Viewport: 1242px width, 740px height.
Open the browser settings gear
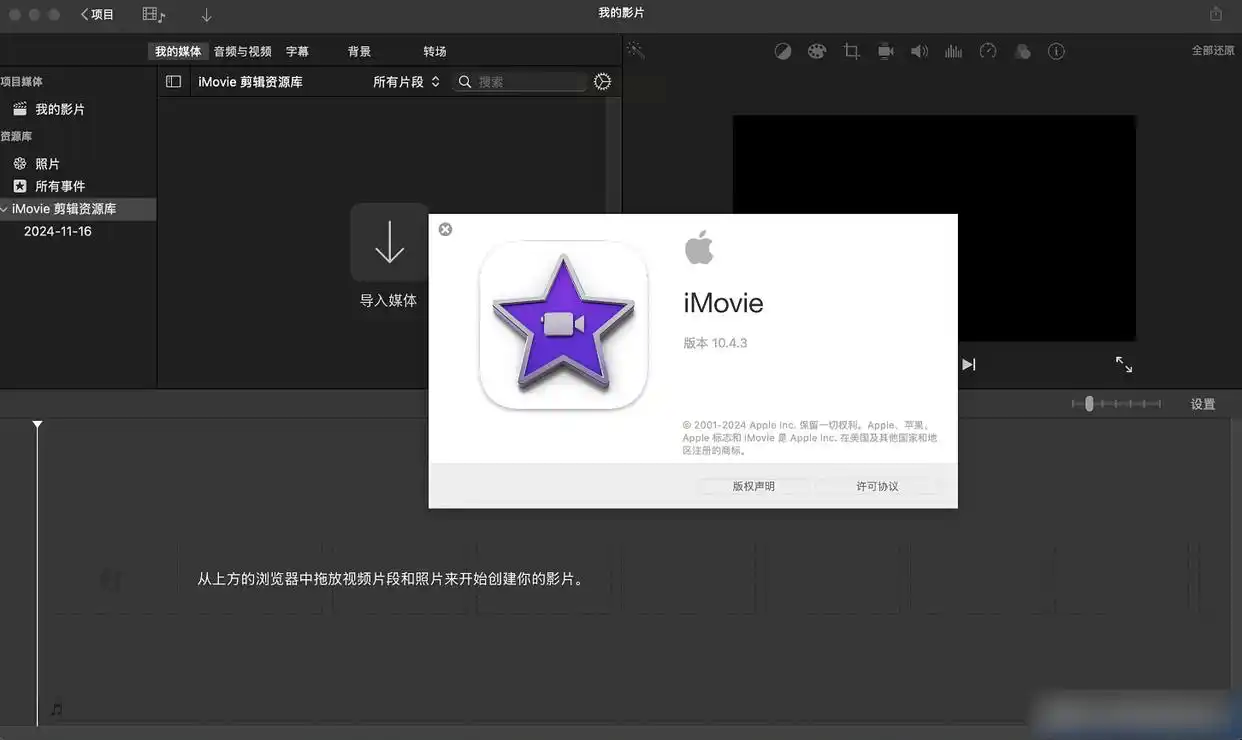(602, 82)
